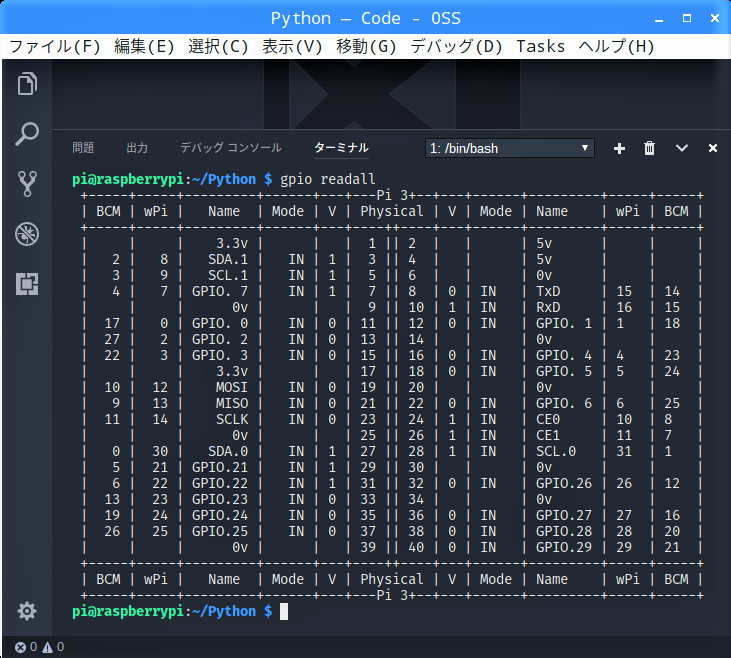731x658 pixels.
Task: Open the 1: /bin/bash terminal selector
Action: tap(510, 148)
